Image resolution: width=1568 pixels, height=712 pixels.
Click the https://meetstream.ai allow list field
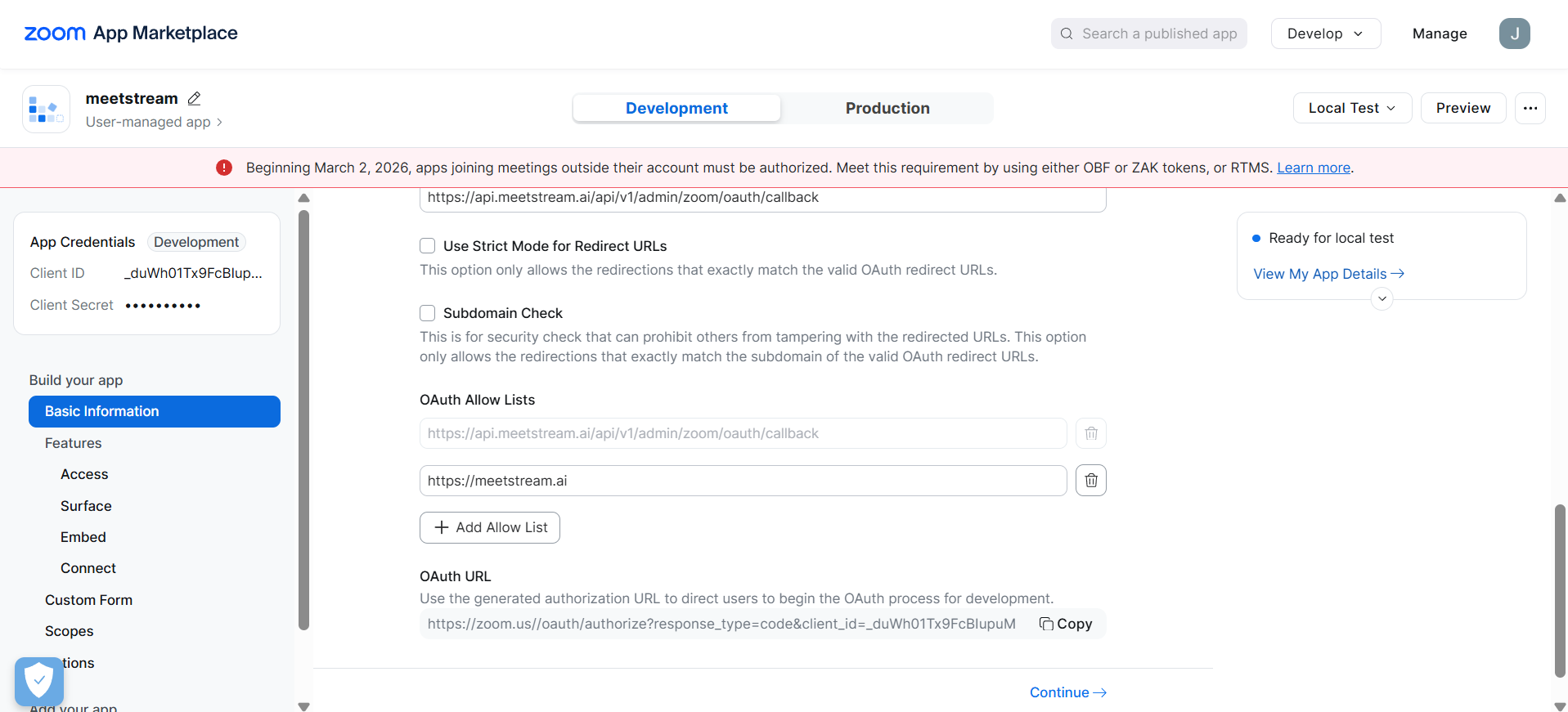point(743,481)
